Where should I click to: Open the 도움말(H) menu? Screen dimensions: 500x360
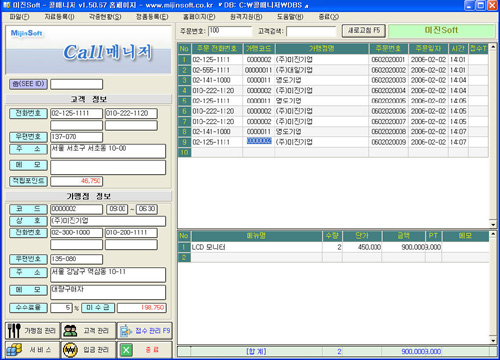point(290,17)
